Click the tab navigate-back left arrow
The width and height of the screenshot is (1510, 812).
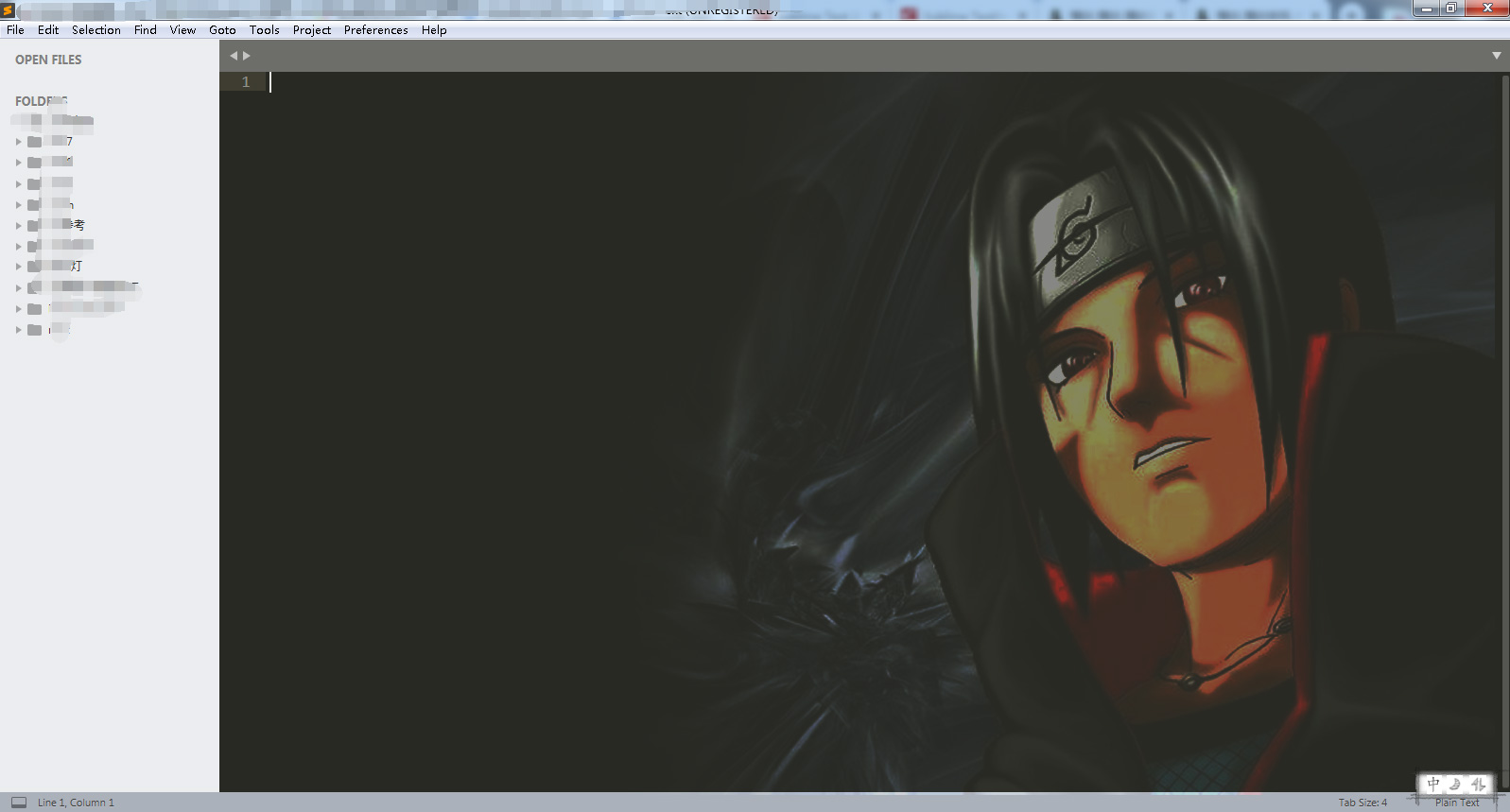pyautogui.click(x=234, y=56)
